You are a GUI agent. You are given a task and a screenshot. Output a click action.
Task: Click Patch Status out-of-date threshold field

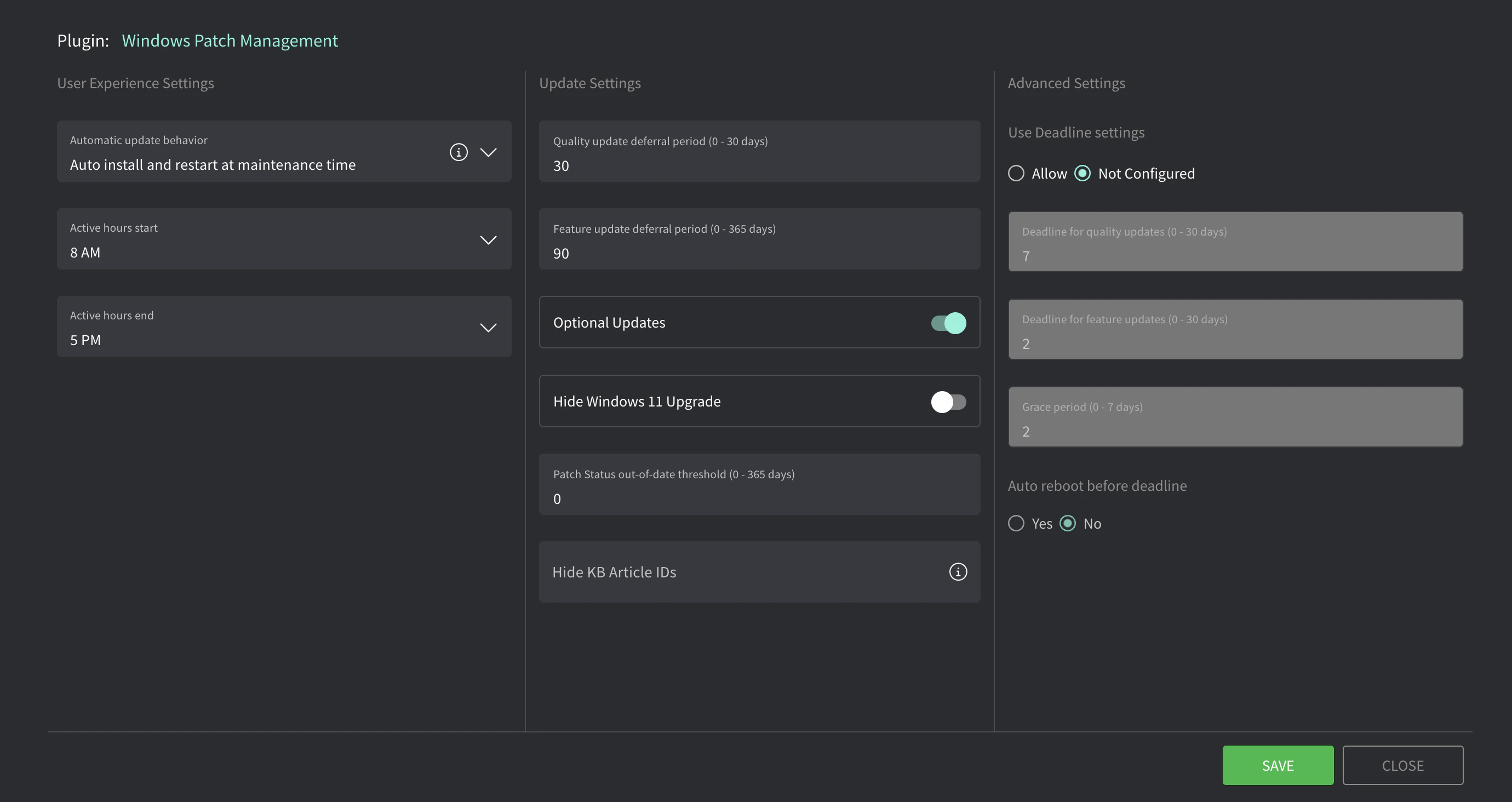pos(759,485)
